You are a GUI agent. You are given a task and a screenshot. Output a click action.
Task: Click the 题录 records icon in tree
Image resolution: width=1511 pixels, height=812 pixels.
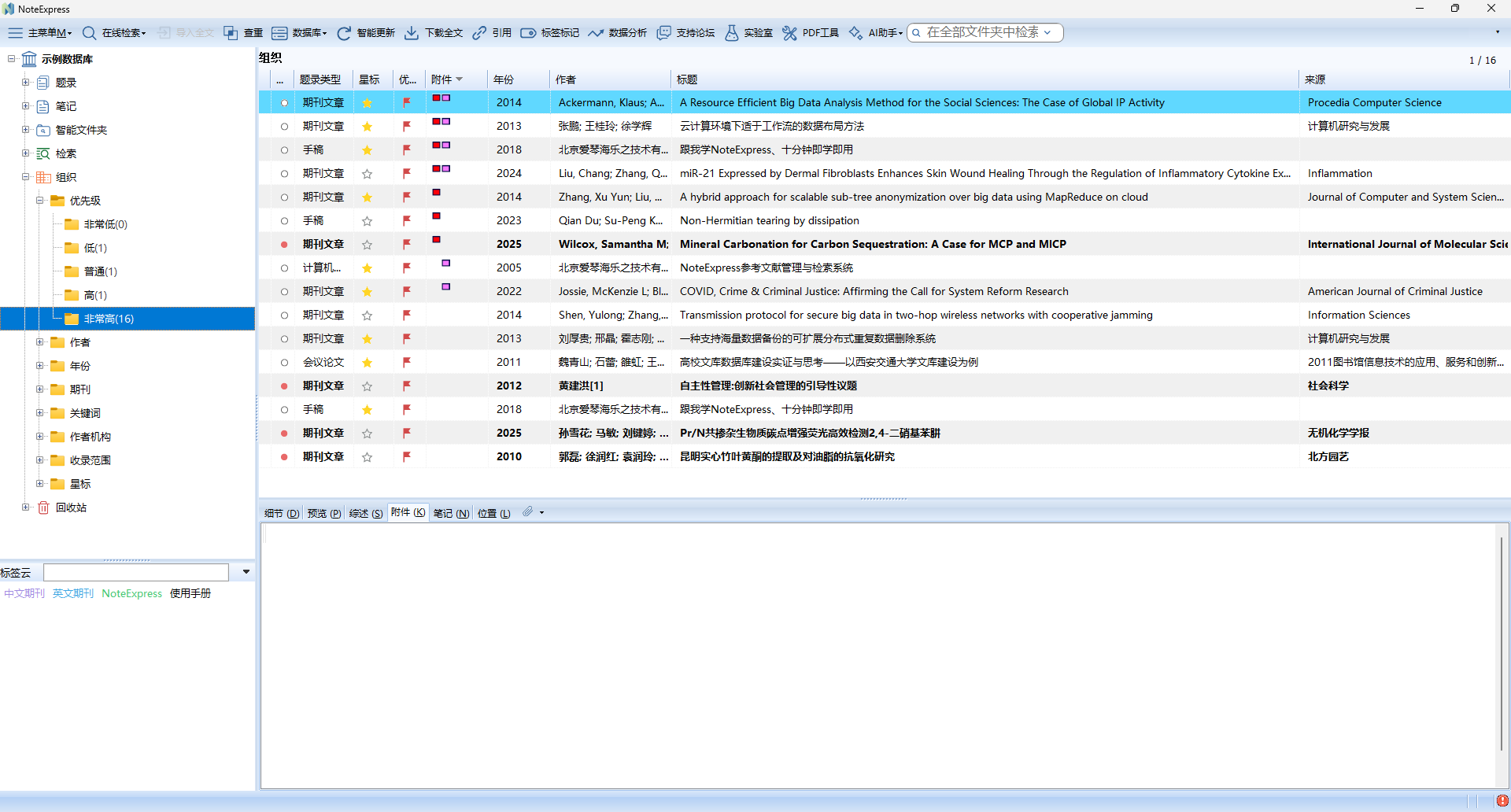coord(44,83)
